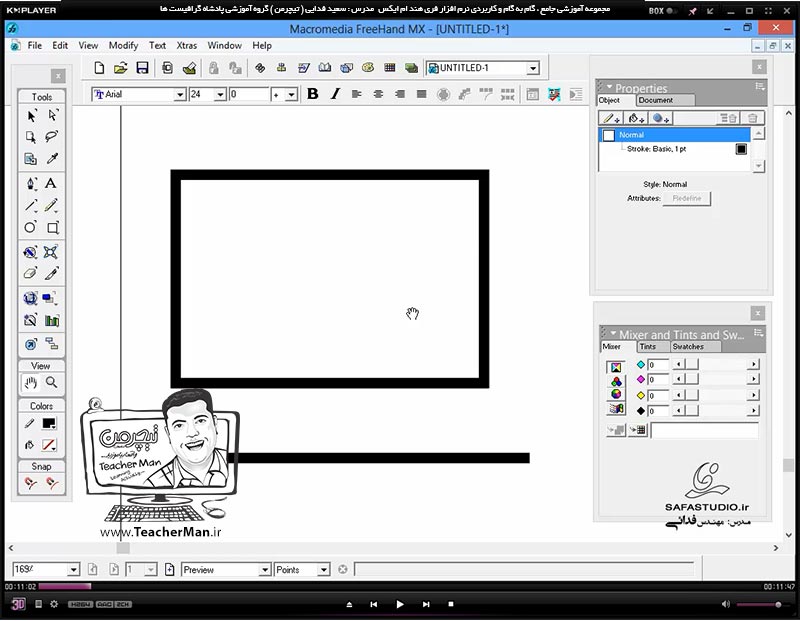The width and height of the screenshot is (800, 621).
Task: Select the Knife tool
Action: (52, 274)
